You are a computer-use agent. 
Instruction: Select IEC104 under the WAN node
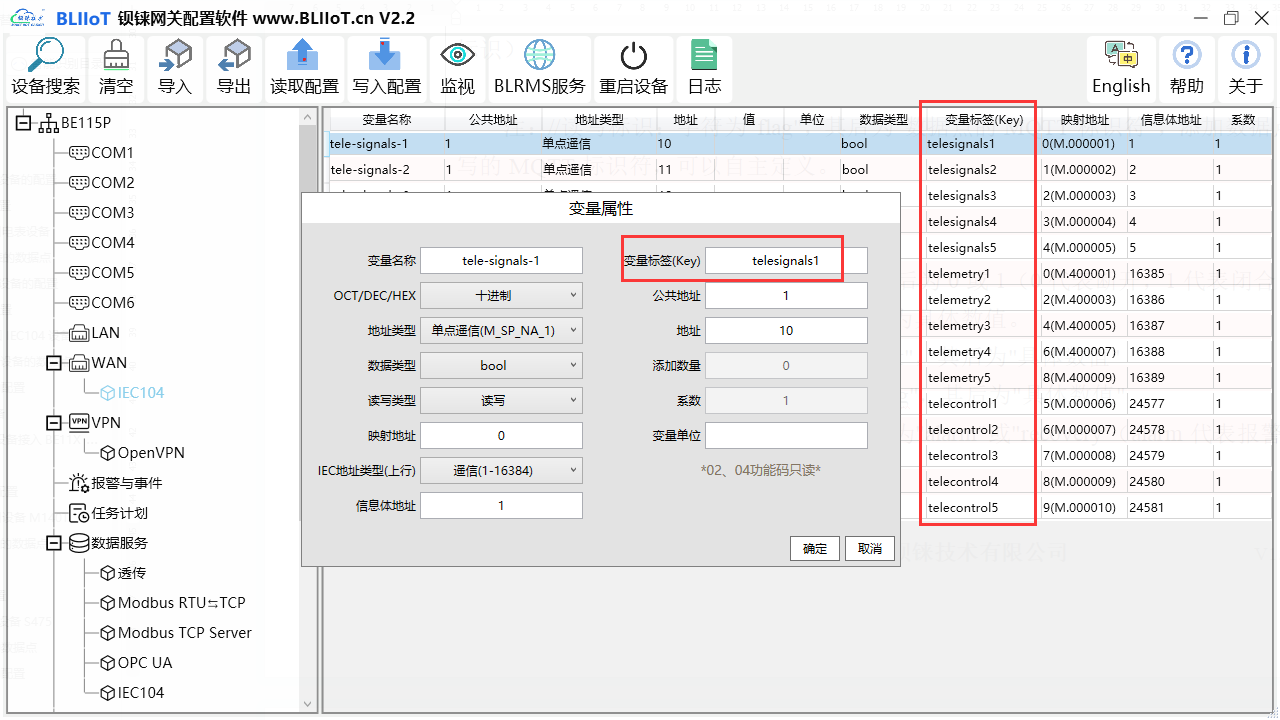click(132, 393)
